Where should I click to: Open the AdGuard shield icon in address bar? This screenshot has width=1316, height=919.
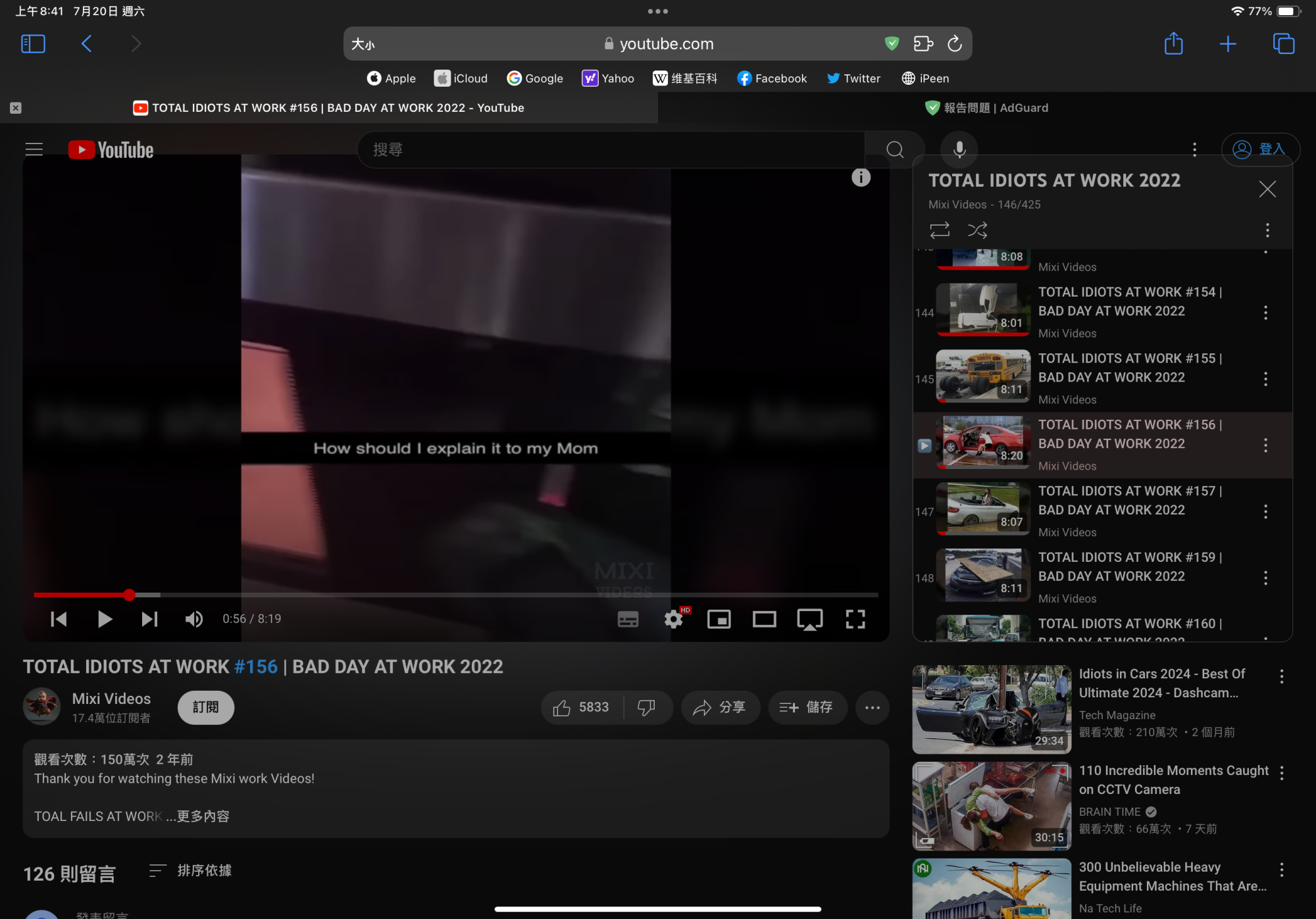(892, 44)
